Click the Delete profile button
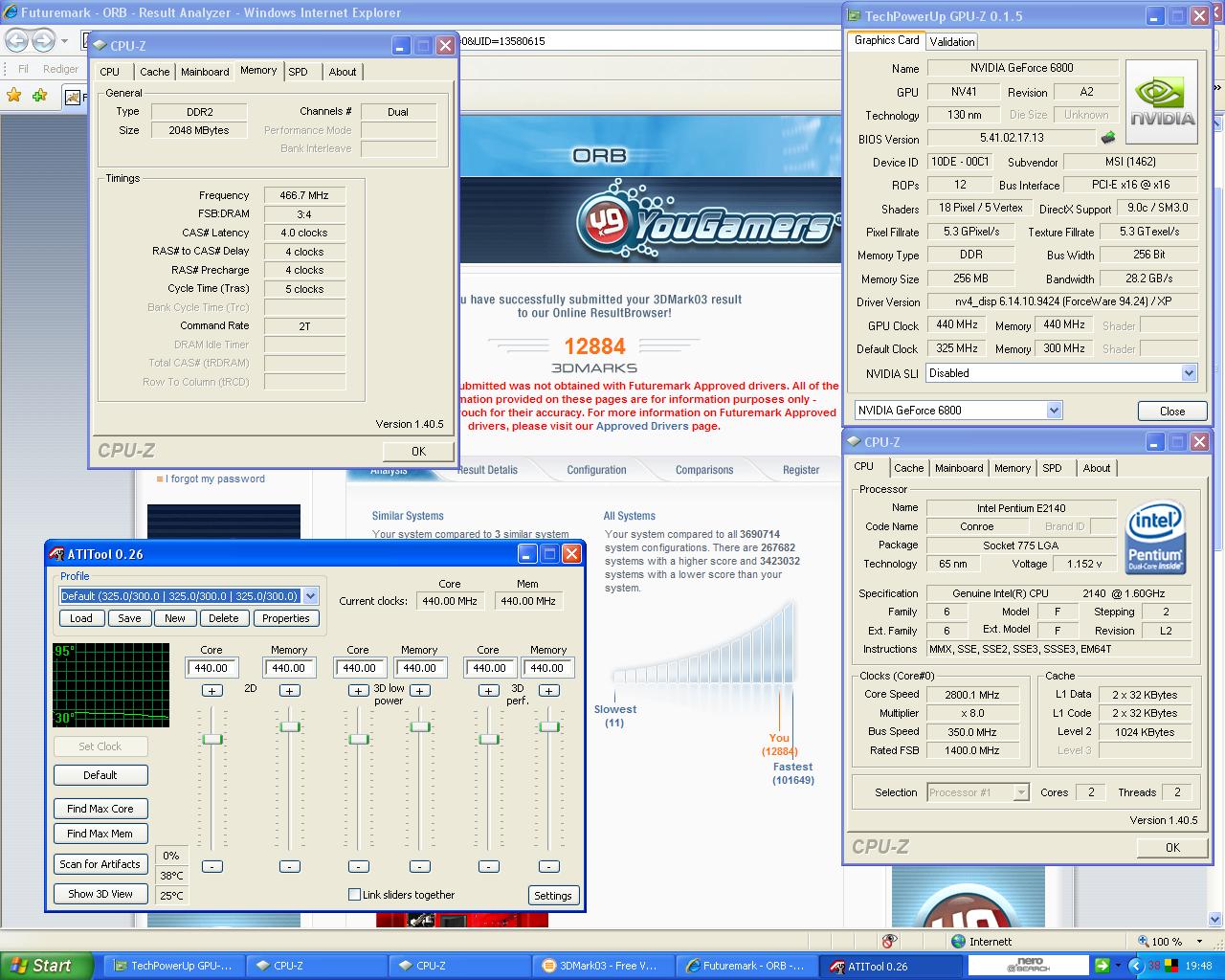The height and width of the screenshot is (980, 1225). tap(224, 618)
